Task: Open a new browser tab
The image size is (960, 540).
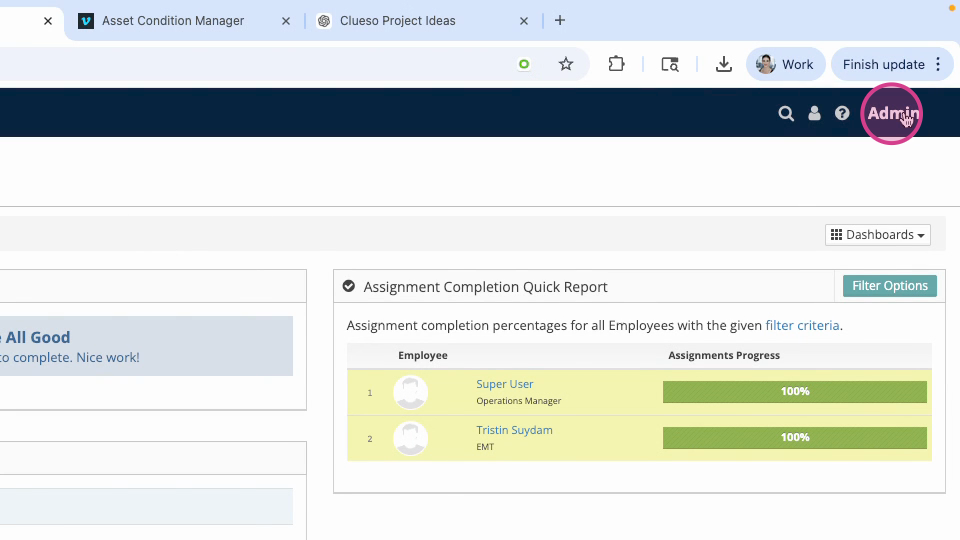Action: [x=560, y=20]
